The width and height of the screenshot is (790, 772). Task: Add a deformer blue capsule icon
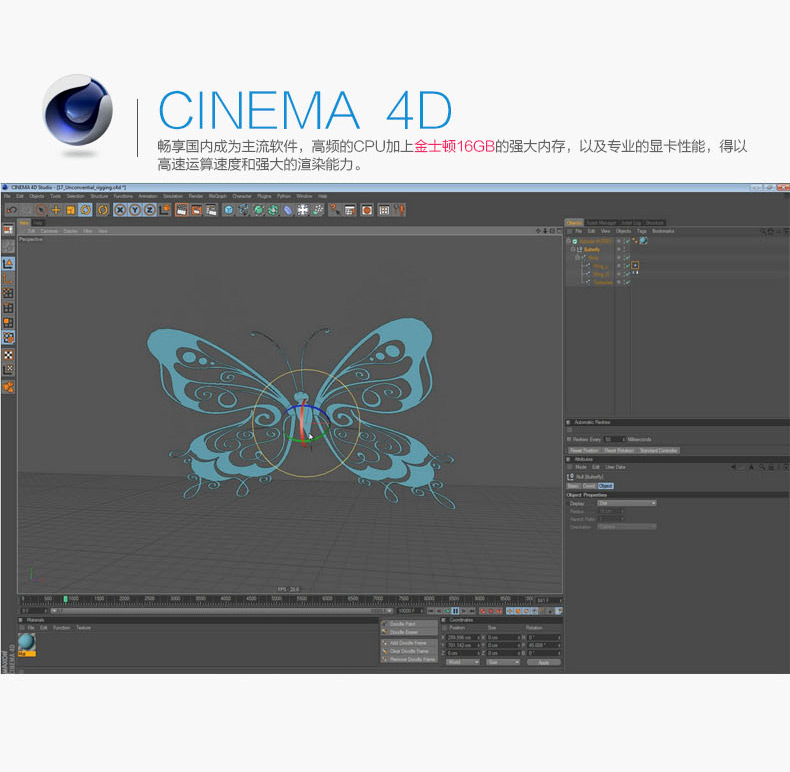[288, 210]
